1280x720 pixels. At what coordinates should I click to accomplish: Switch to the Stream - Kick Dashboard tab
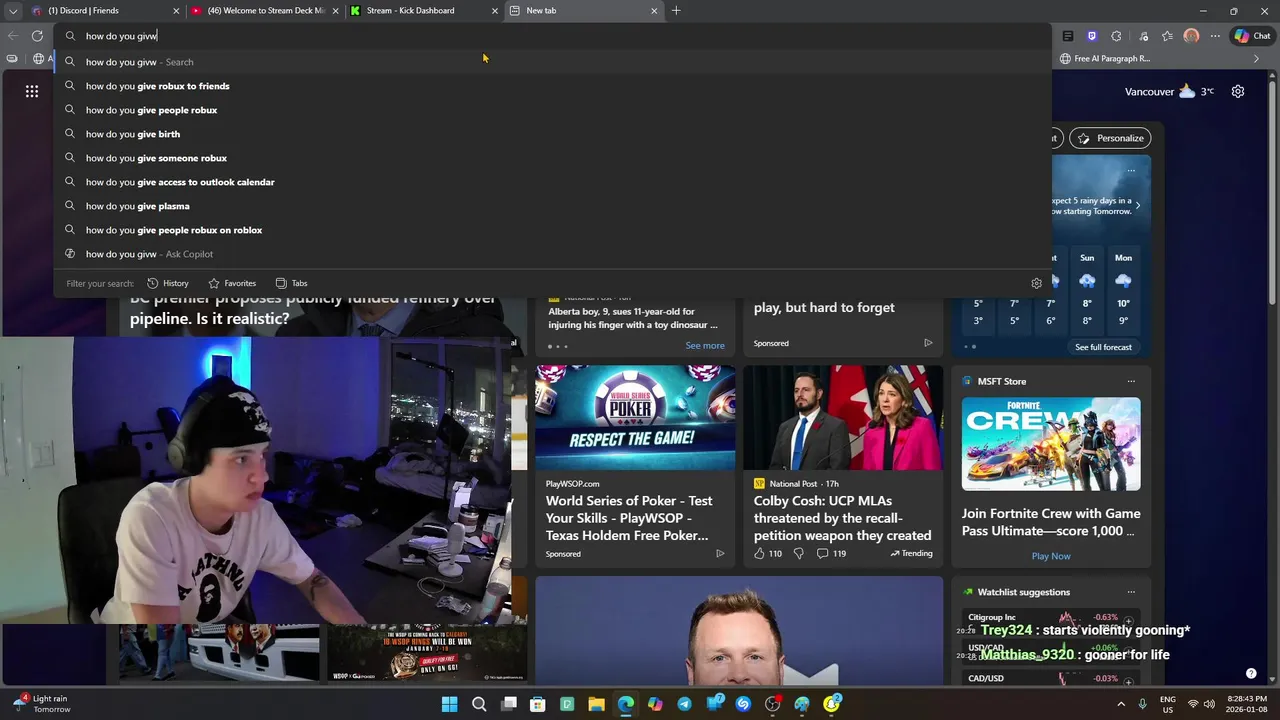[x=424, y=11]
